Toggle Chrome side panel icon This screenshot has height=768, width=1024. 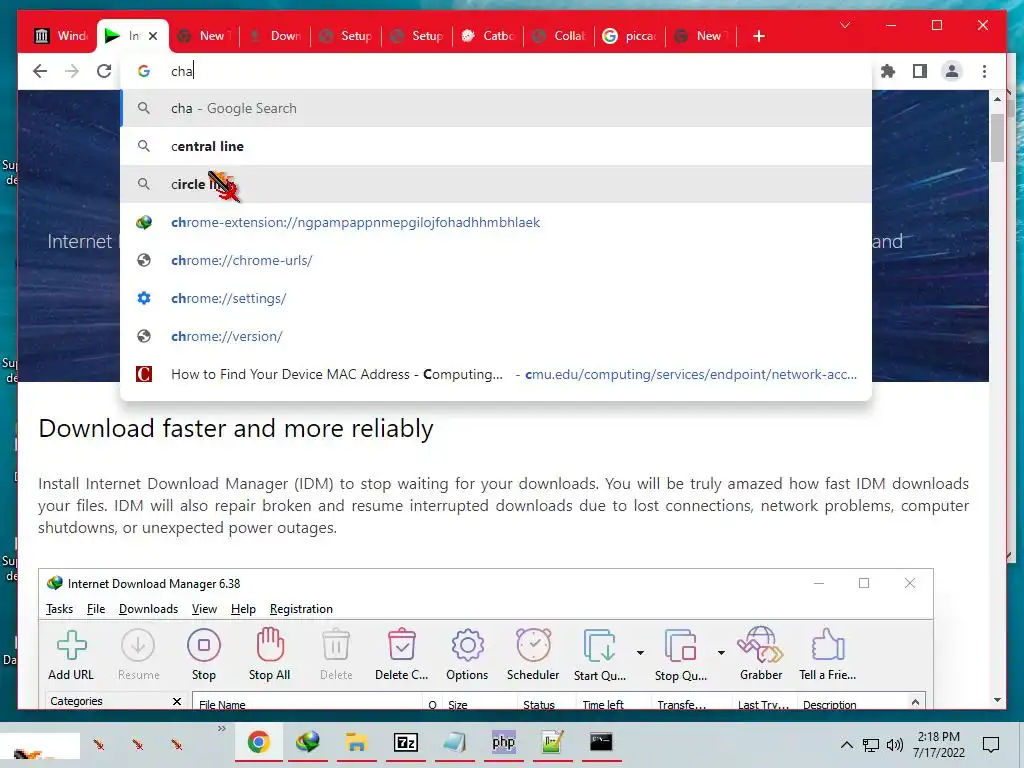[920, 71]
